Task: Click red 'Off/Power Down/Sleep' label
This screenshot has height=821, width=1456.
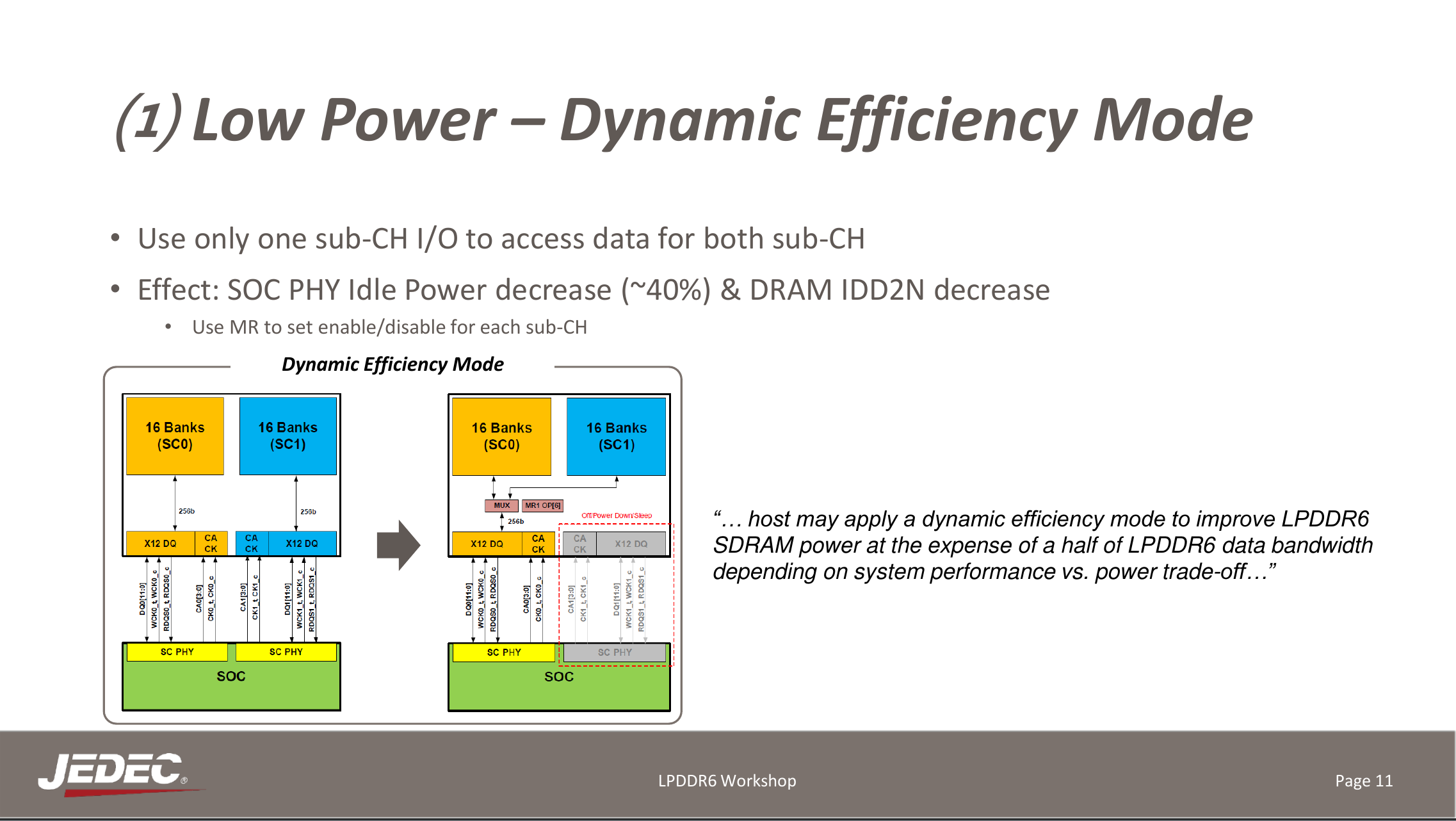Action: [x=616, y=516]
